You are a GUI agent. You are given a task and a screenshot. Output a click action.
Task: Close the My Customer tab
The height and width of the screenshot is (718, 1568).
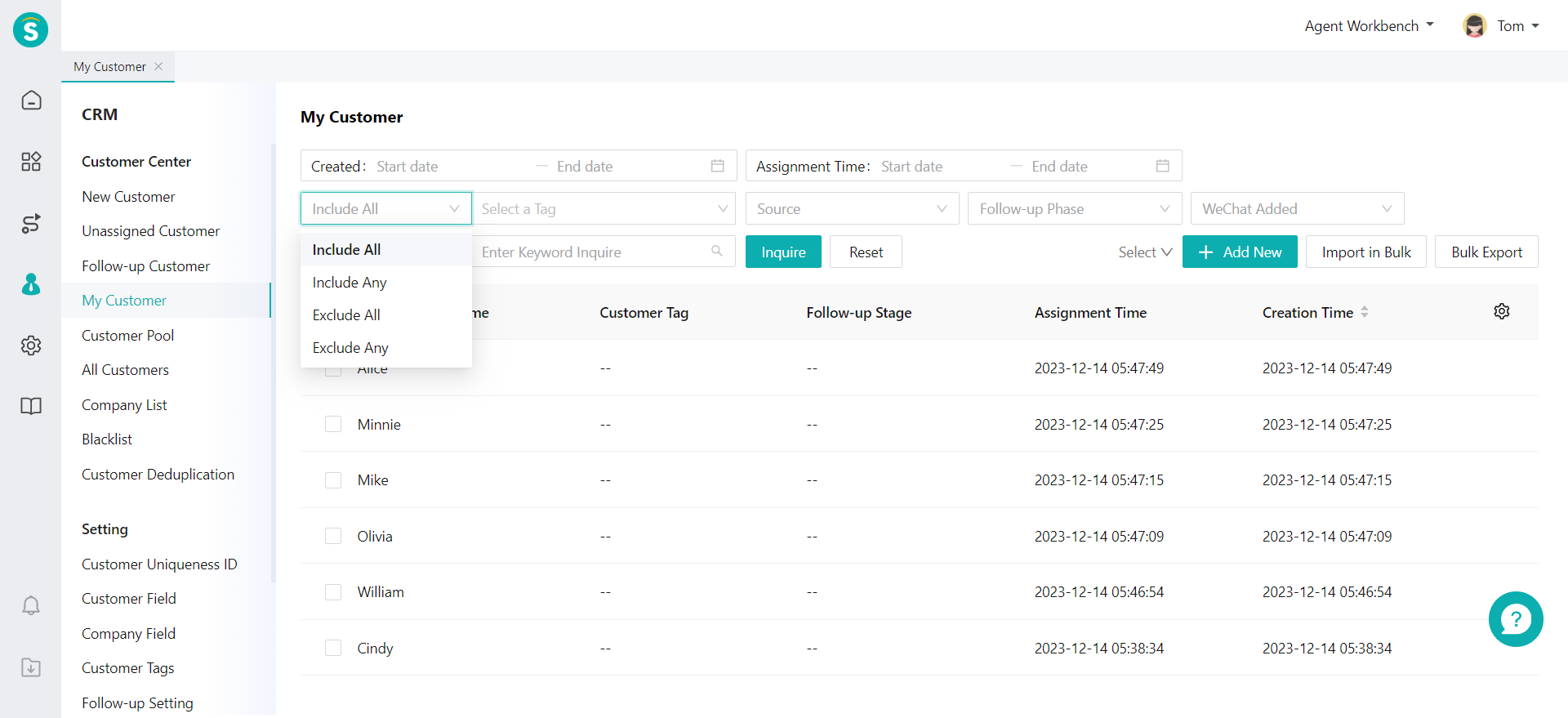(158, 66)
